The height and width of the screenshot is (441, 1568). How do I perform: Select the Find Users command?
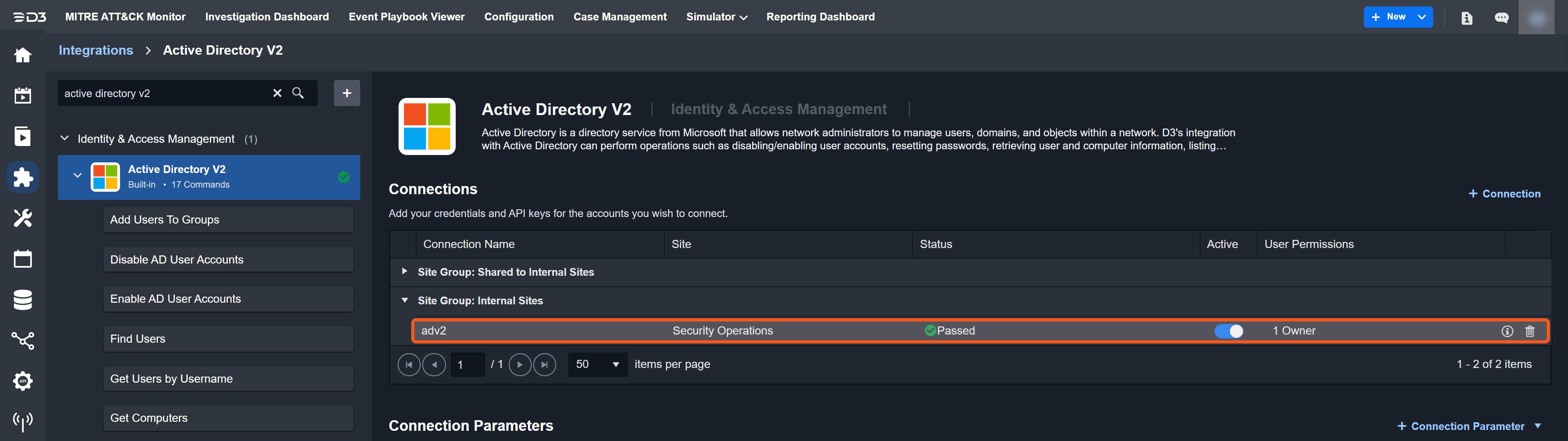click(x=228, y=339)
